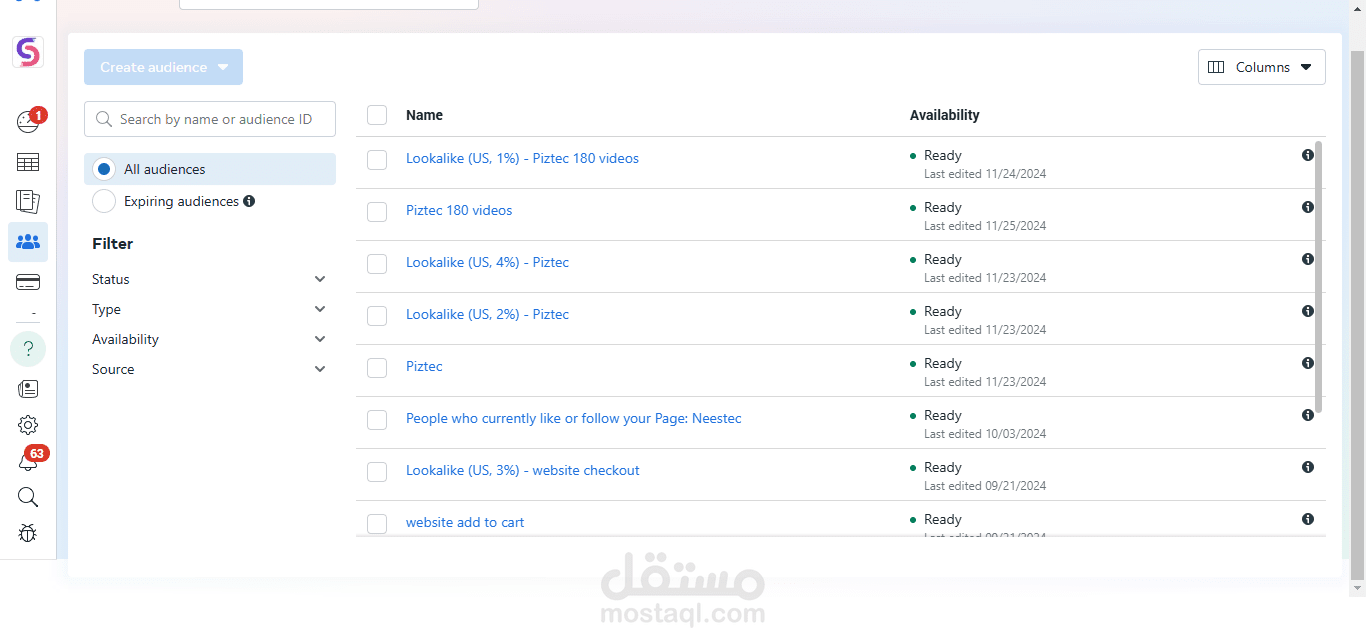
Task: Open People who currently like Neestec audience
Action: (x=574, y=418)
